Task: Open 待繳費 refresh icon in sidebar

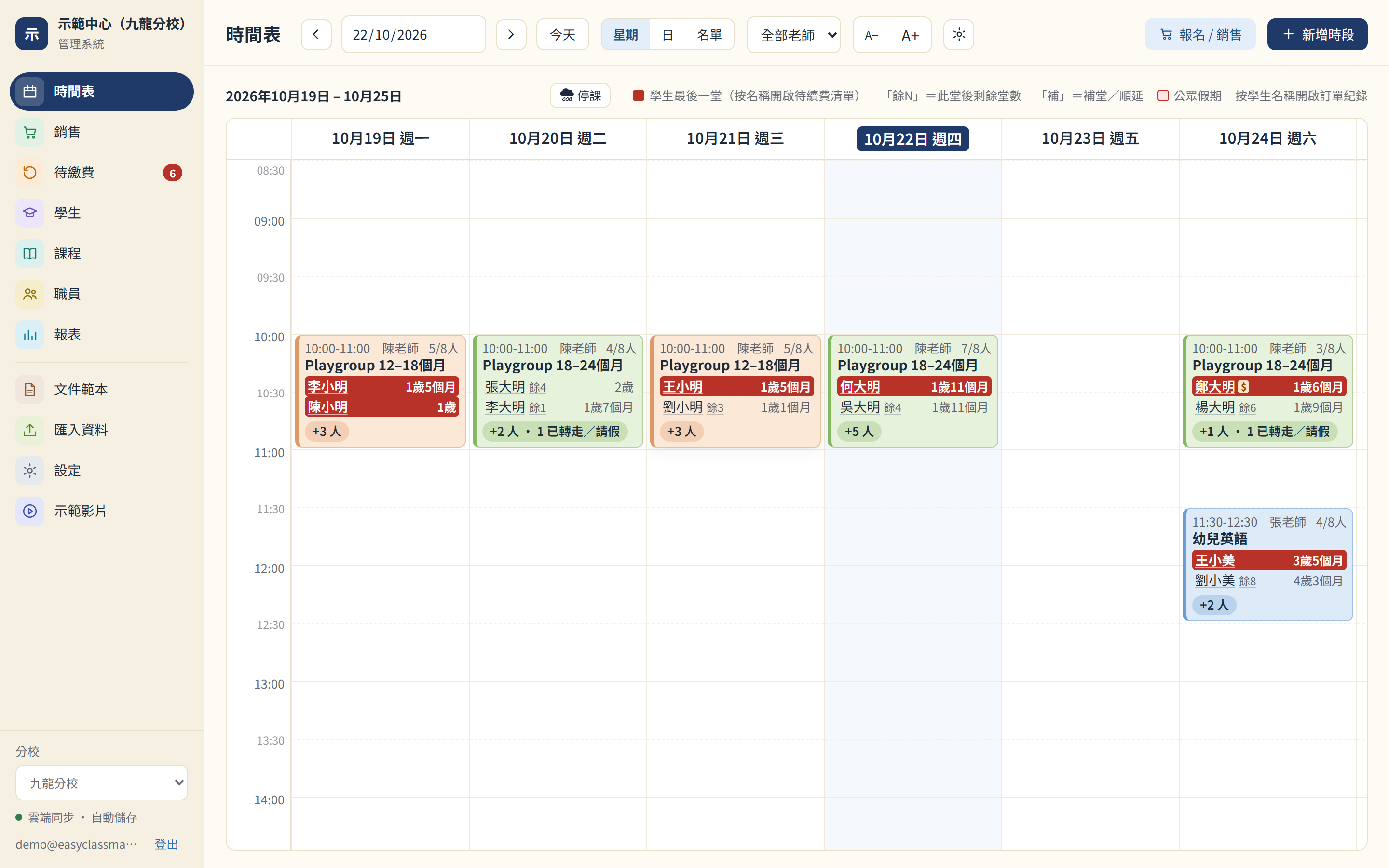Action: tap(30, 172)
